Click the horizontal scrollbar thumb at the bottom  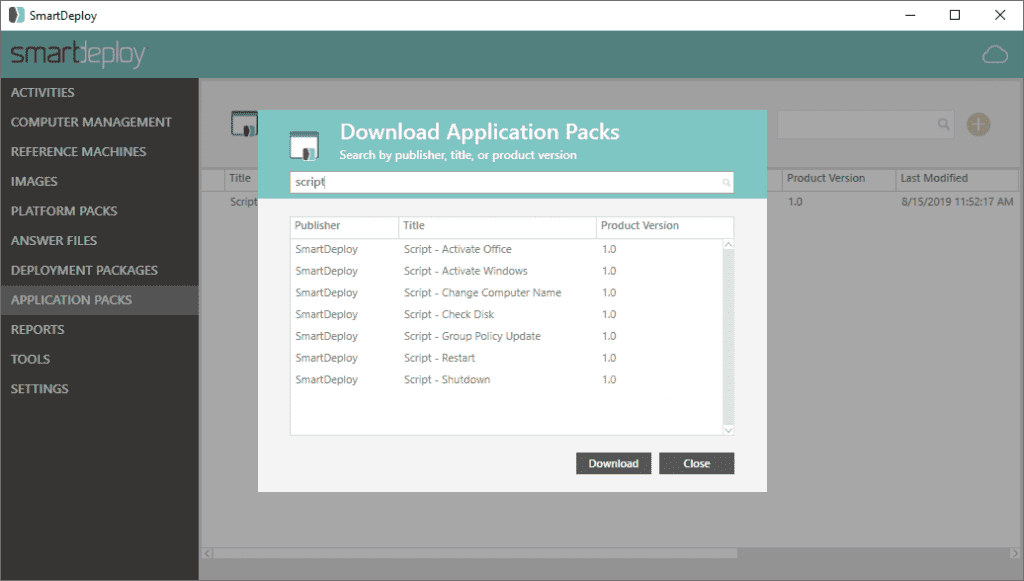pos(475,554)
